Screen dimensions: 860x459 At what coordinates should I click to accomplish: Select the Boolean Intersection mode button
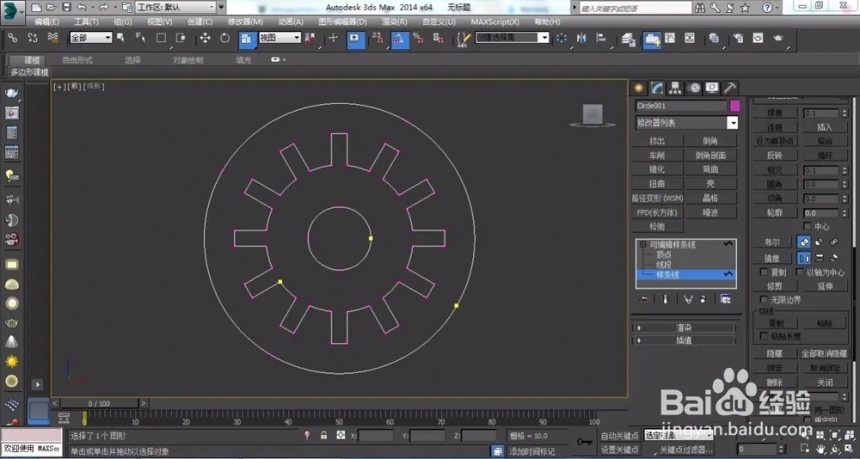click(x=834, y=242)
